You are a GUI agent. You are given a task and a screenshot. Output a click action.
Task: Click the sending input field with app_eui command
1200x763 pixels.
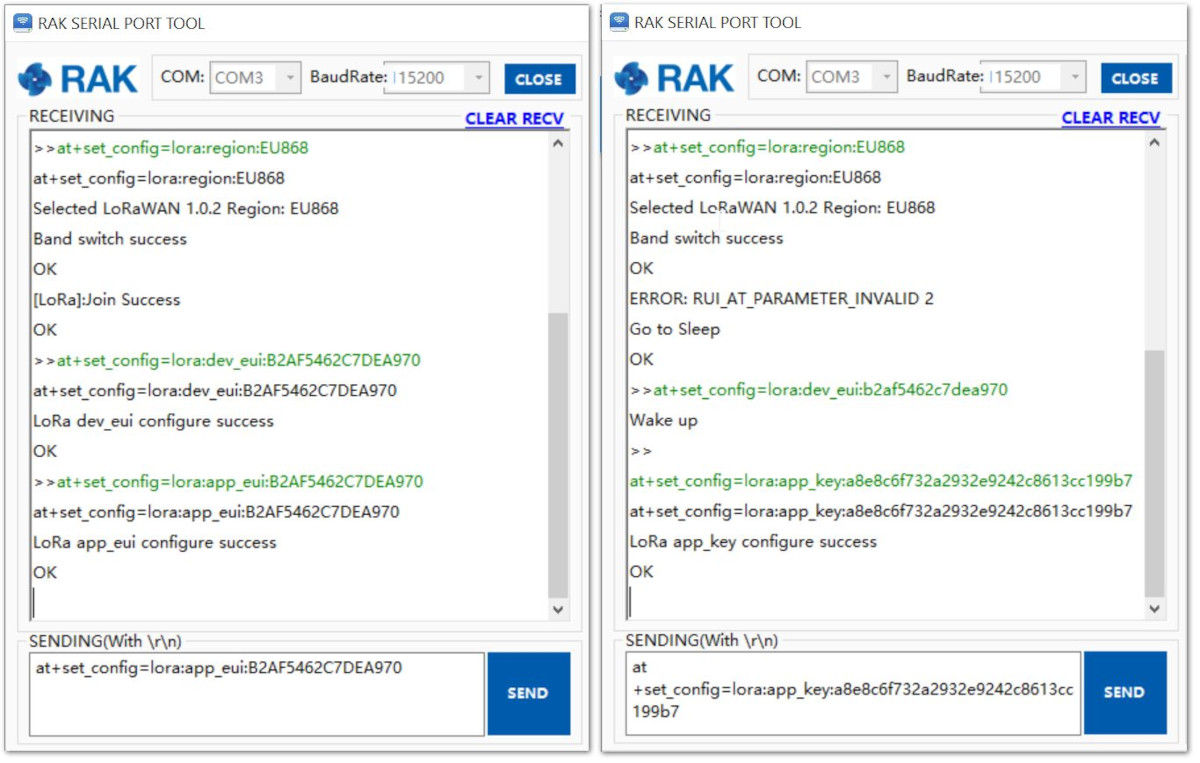[x=257, y=694]
